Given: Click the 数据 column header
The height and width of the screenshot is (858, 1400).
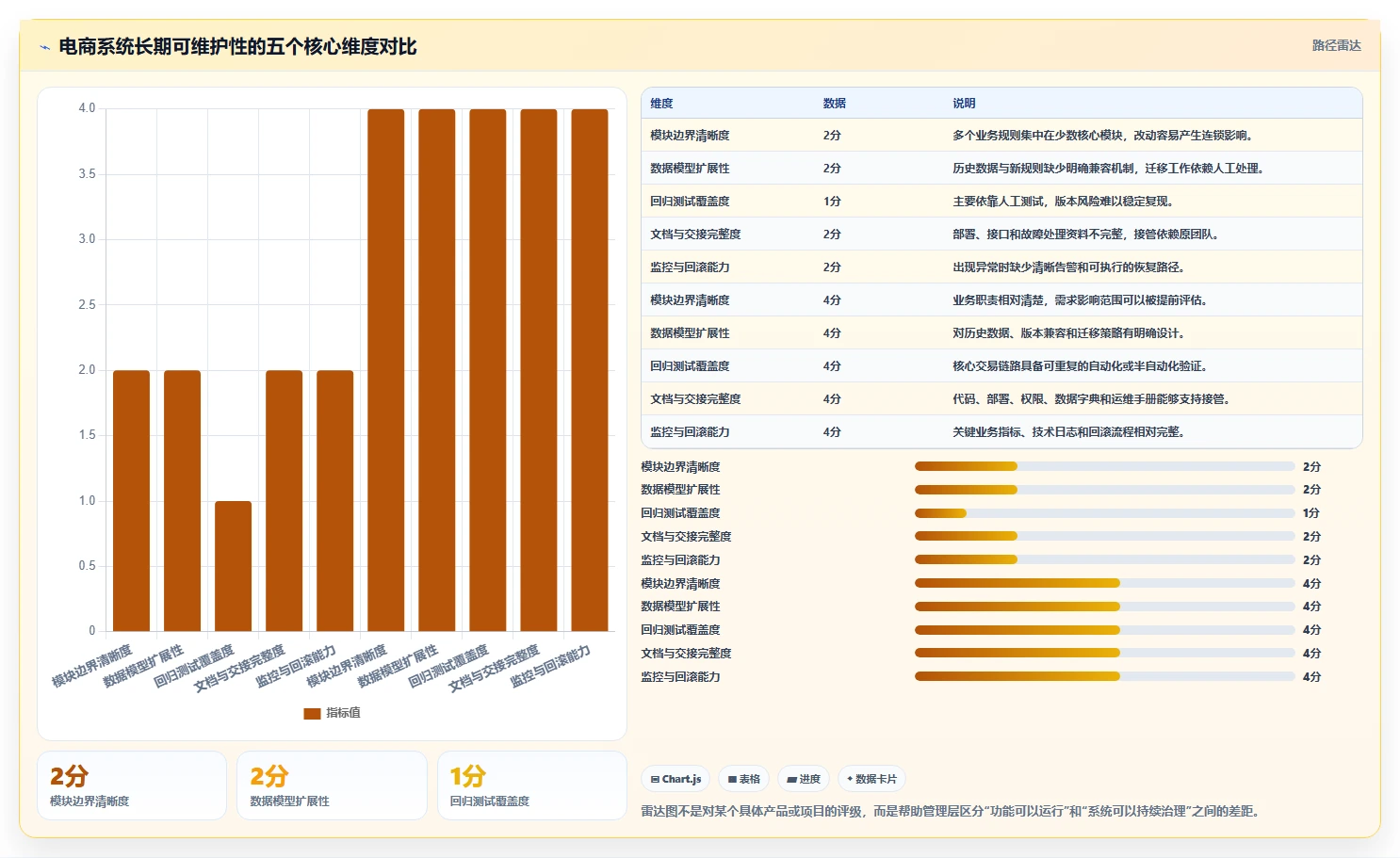Looking at the screenshot, I should (834, 104).
